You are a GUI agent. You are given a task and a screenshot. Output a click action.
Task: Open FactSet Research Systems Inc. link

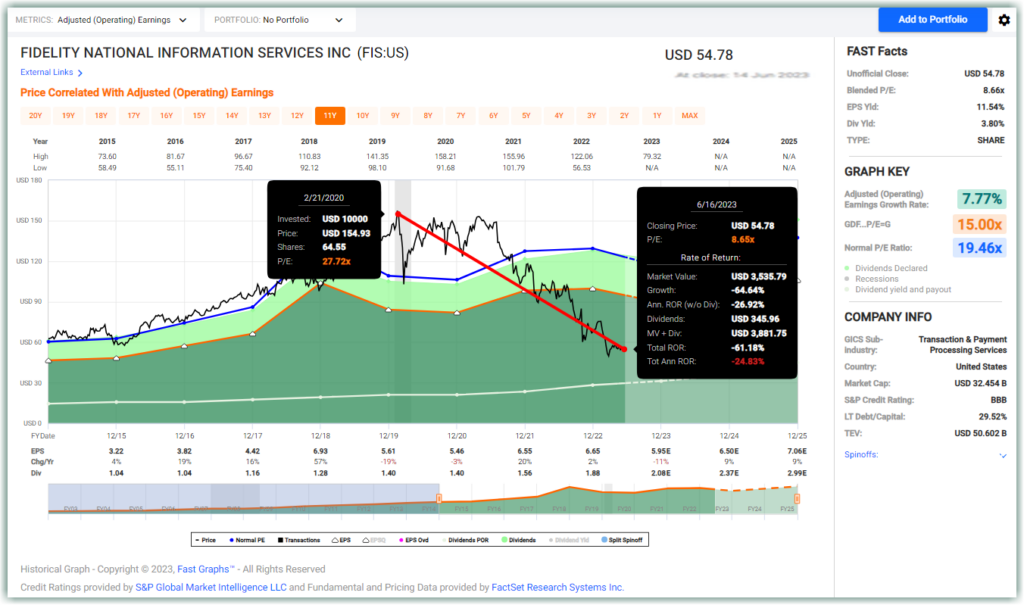click(557, 587)
